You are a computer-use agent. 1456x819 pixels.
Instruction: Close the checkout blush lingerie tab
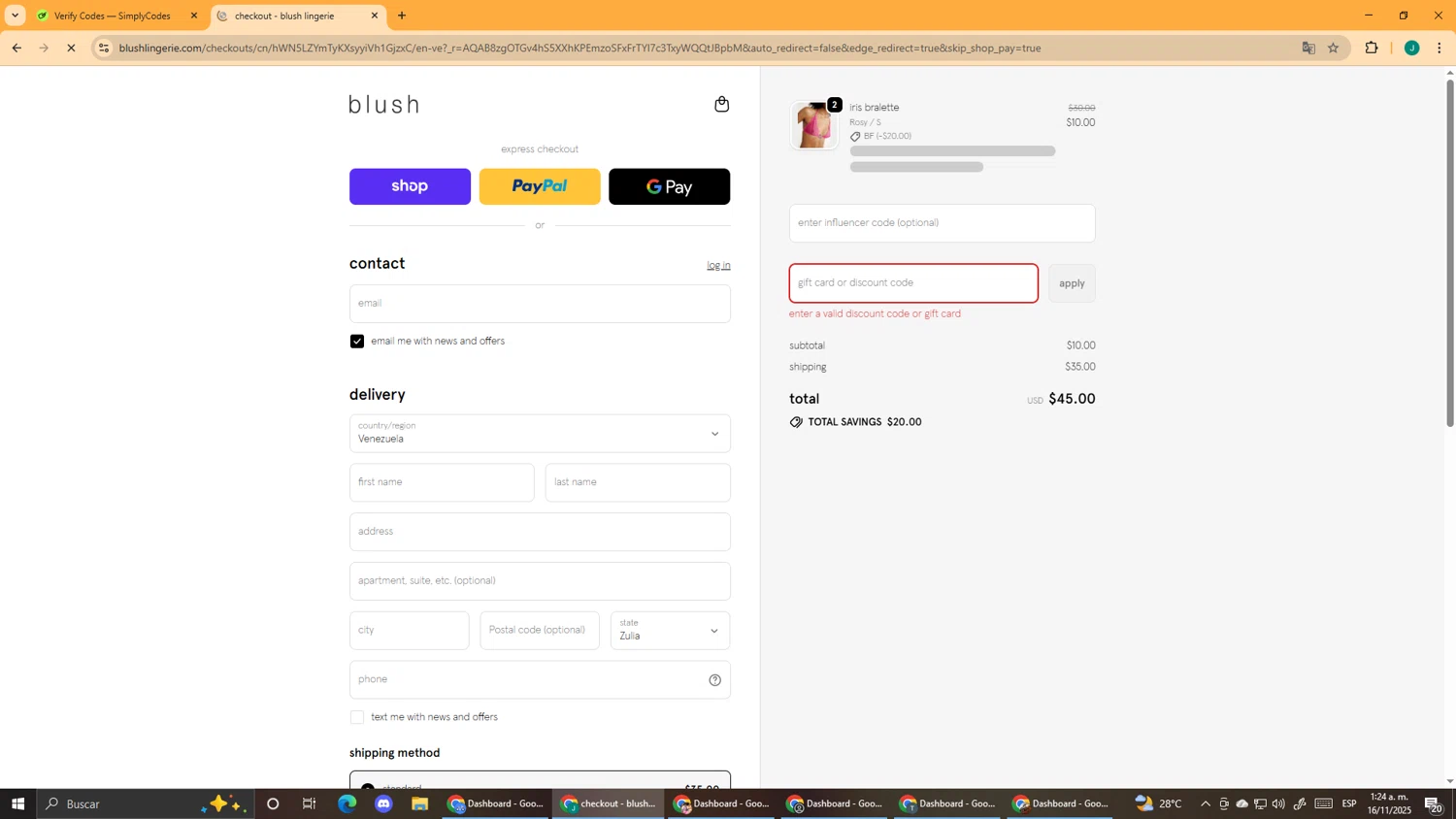pos(375,16)
